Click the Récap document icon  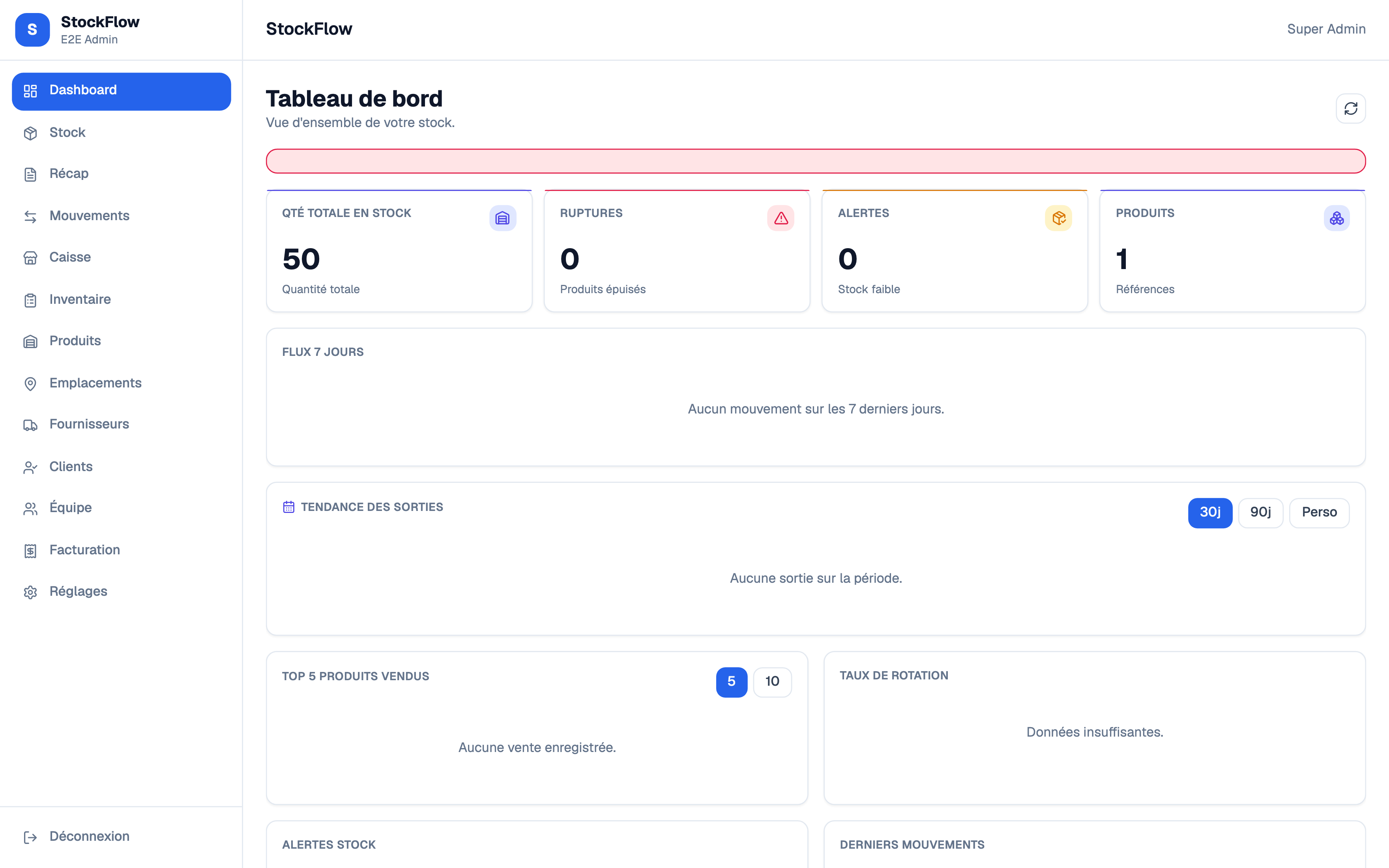tap(30, 174)
